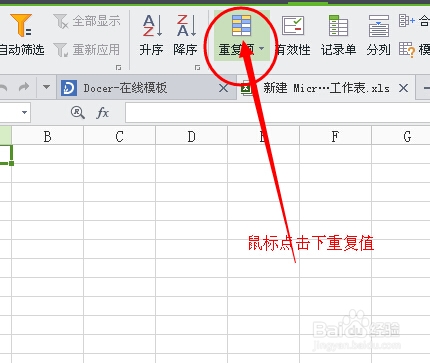
Task: Open the name box dropdown
Action: click(x=24, y=112)
